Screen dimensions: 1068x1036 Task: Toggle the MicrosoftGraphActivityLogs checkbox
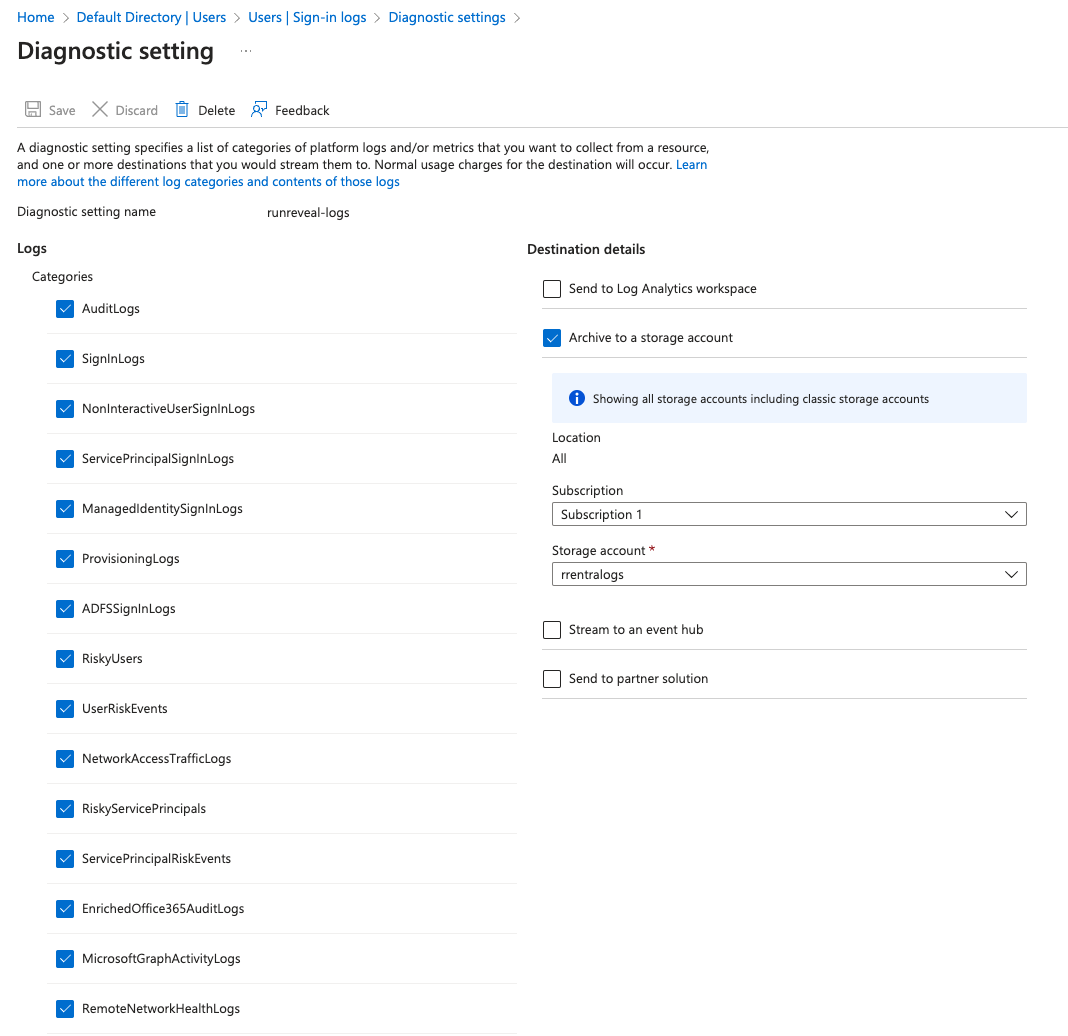(66, 959)
